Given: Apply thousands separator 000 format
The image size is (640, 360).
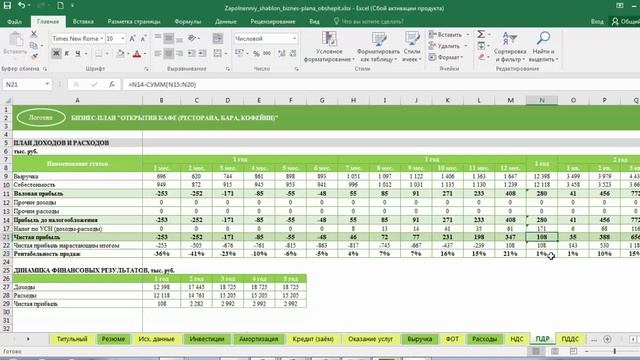Looking at the screenshot, I should pos(267,53).
